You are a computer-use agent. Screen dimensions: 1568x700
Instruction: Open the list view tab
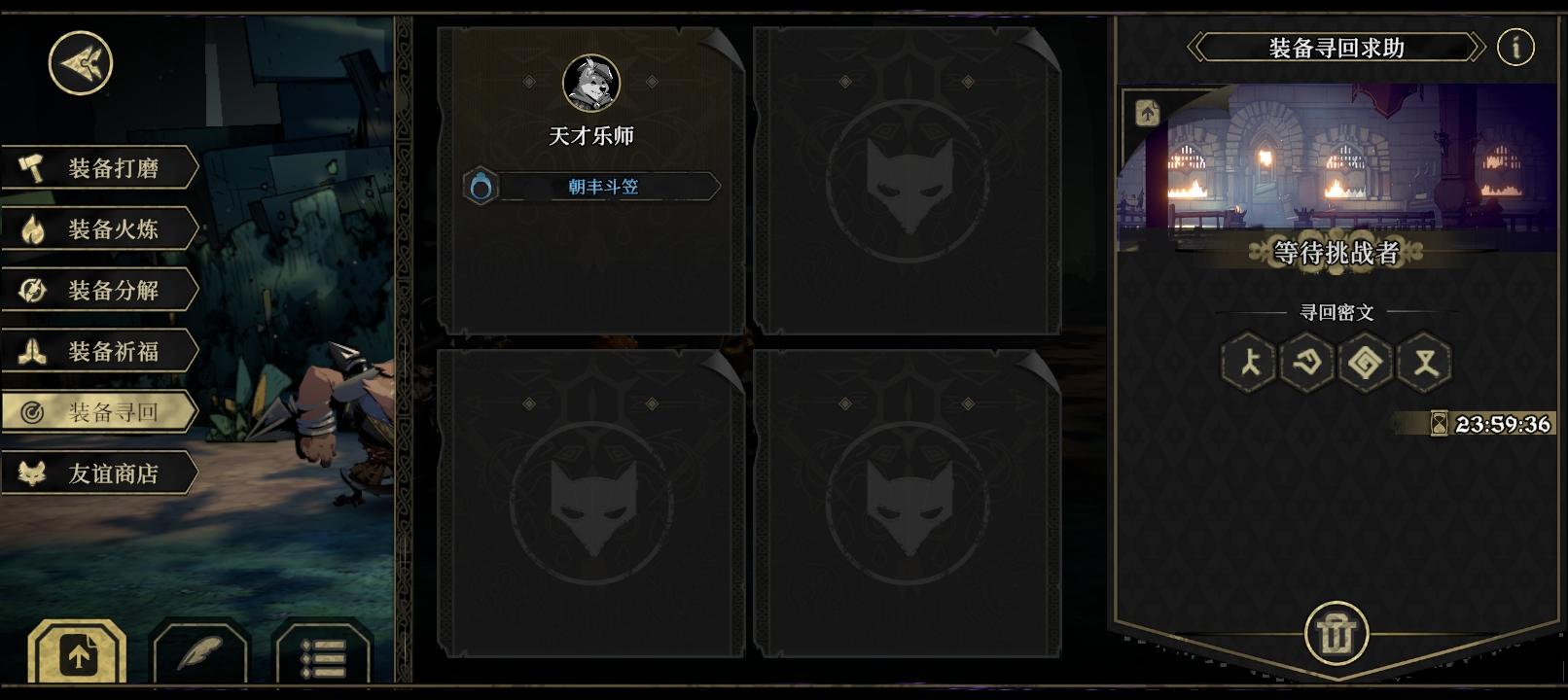tap(323, 653)
